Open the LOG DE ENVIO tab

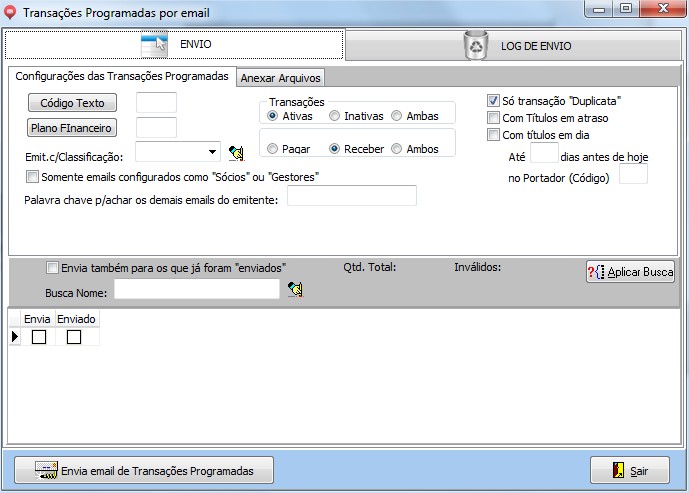click(x=517, y=45)
